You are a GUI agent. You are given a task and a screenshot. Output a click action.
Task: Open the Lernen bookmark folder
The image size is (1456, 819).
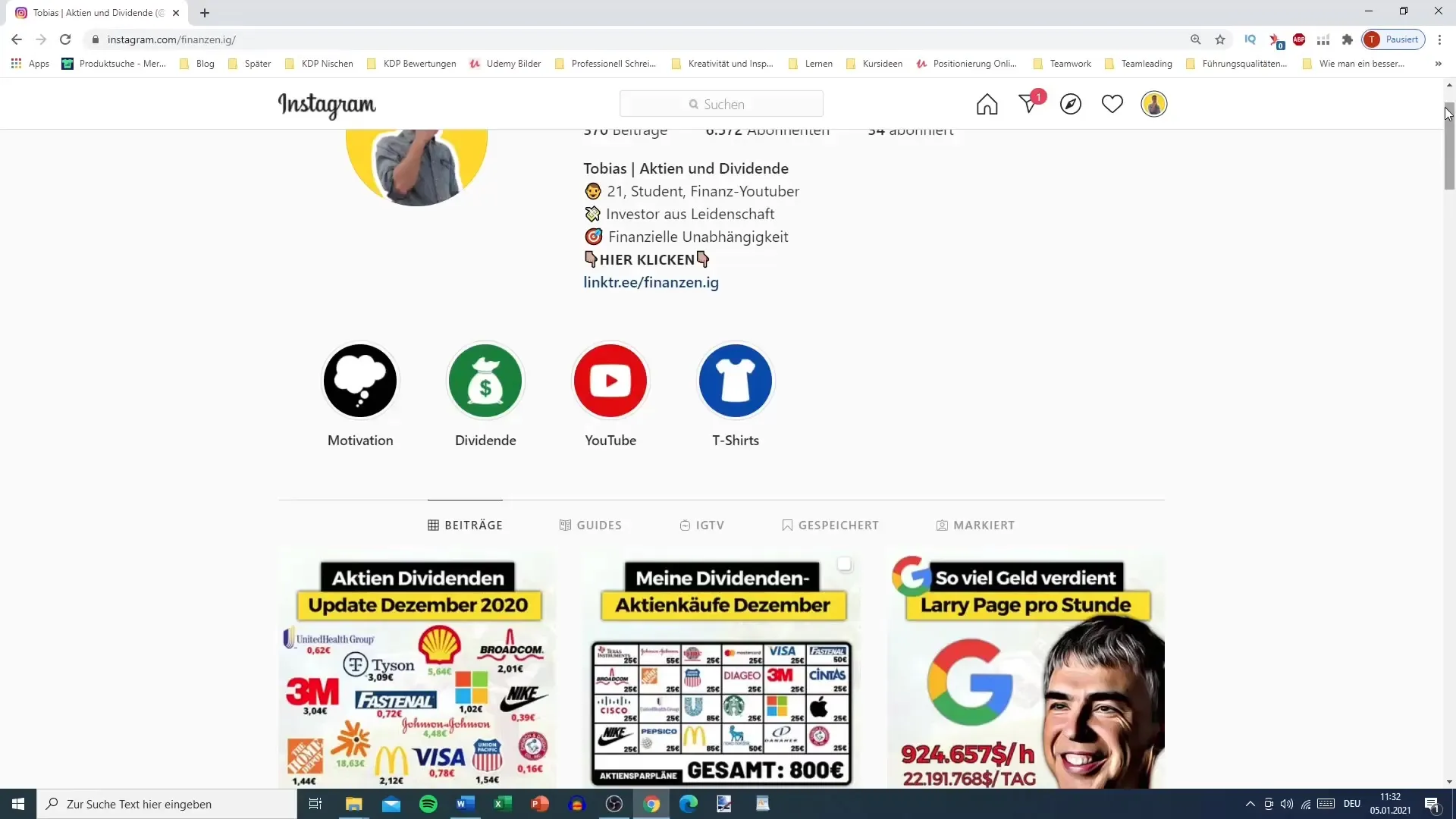tap(811, 64)
